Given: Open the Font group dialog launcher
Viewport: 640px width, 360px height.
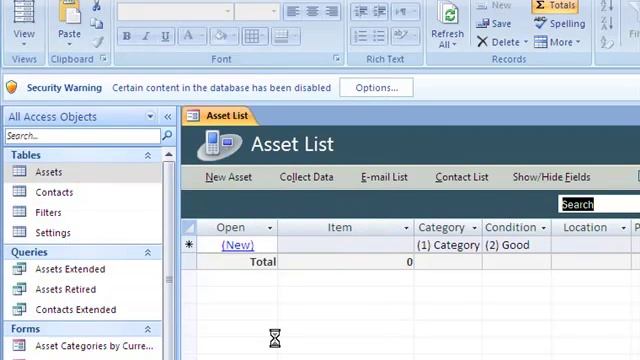Looking at the screenshot, I should coord(337,59).
